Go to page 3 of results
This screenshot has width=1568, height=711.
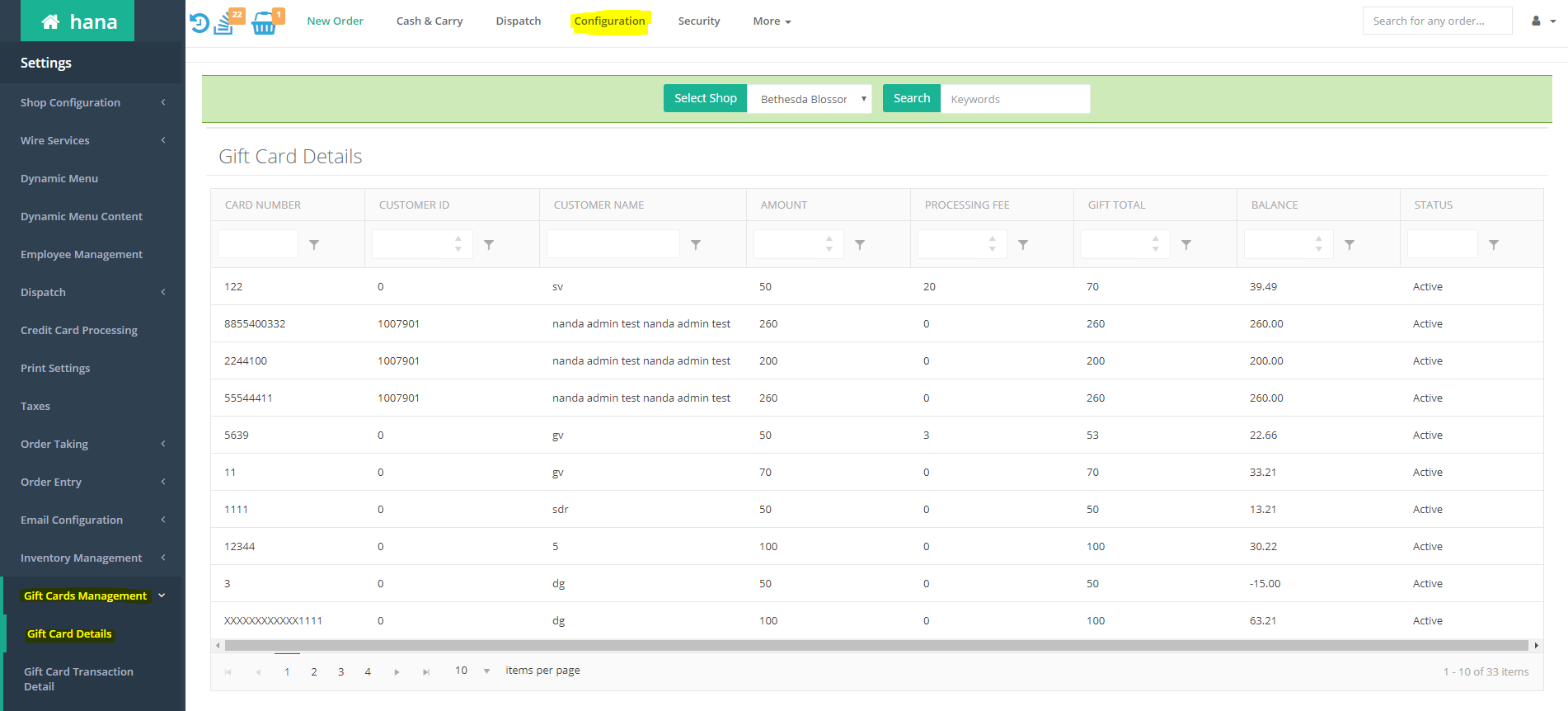(x=340, y=672)
